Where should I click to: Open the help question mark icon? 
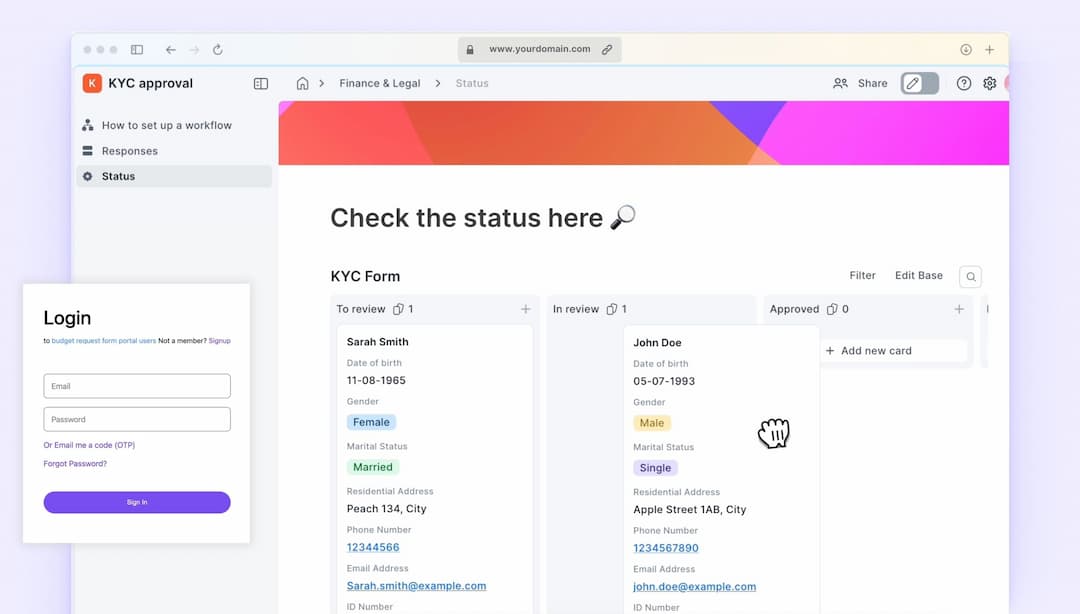tap(963, 83)
